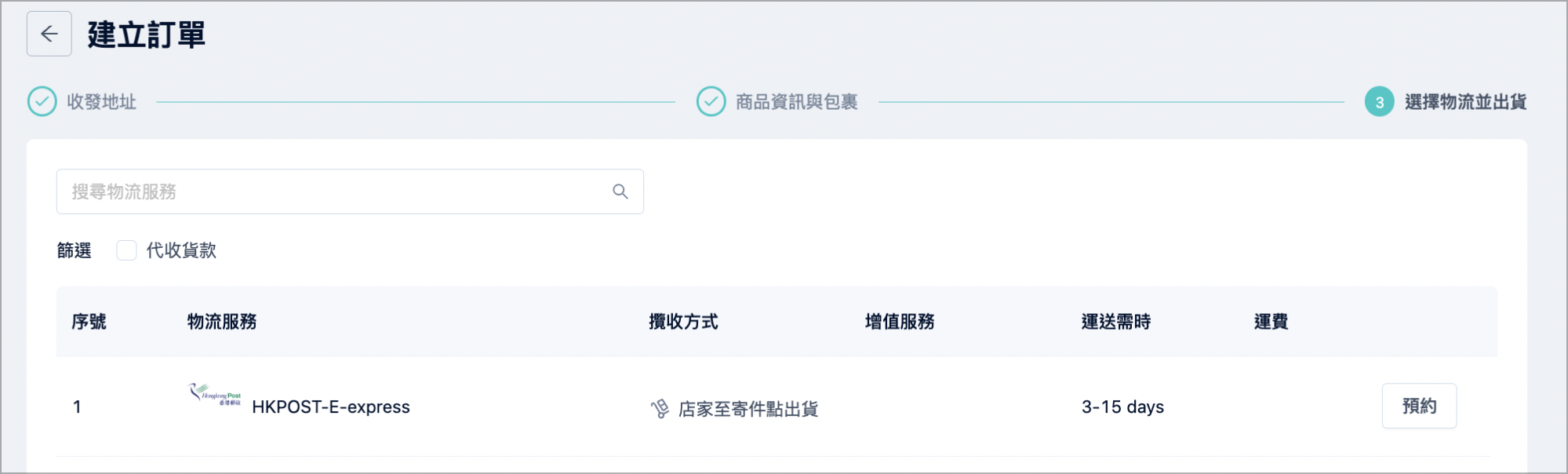Viewport: 1568px width, 474px height.
Task: Click the 運費 column header
Action: 1271,322
